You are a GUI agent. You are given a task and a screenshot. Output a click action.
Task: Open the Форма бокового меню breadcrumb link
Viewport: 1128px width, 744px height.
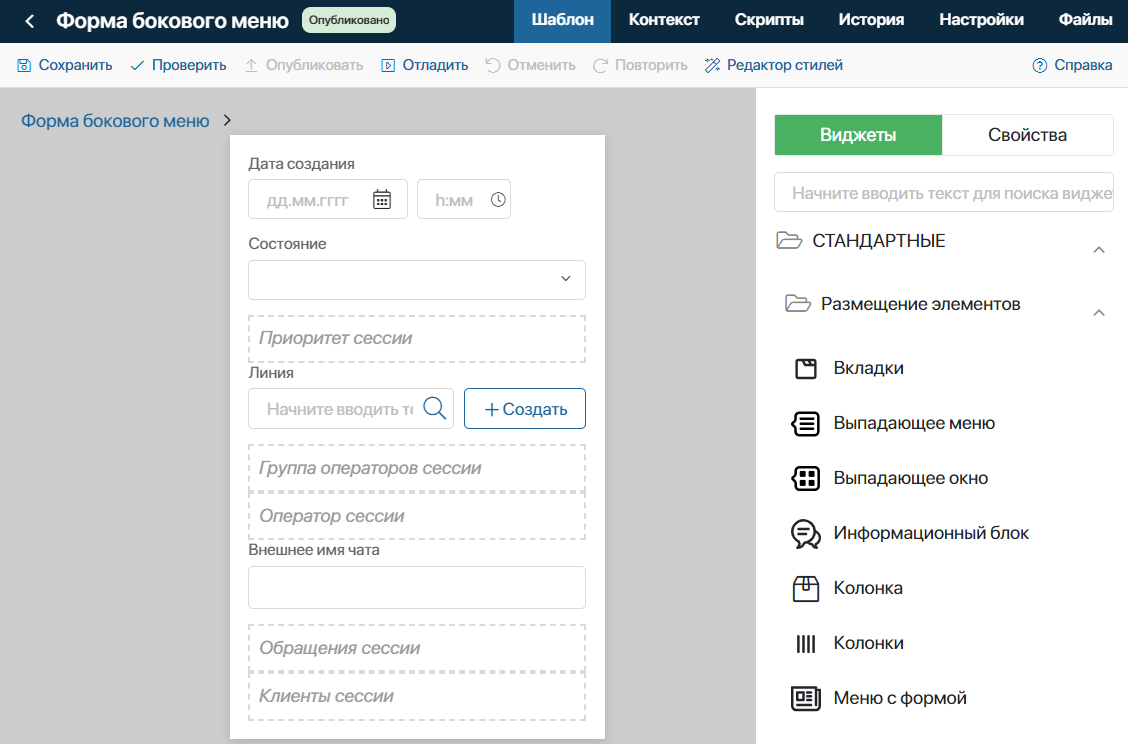point(115,121)
